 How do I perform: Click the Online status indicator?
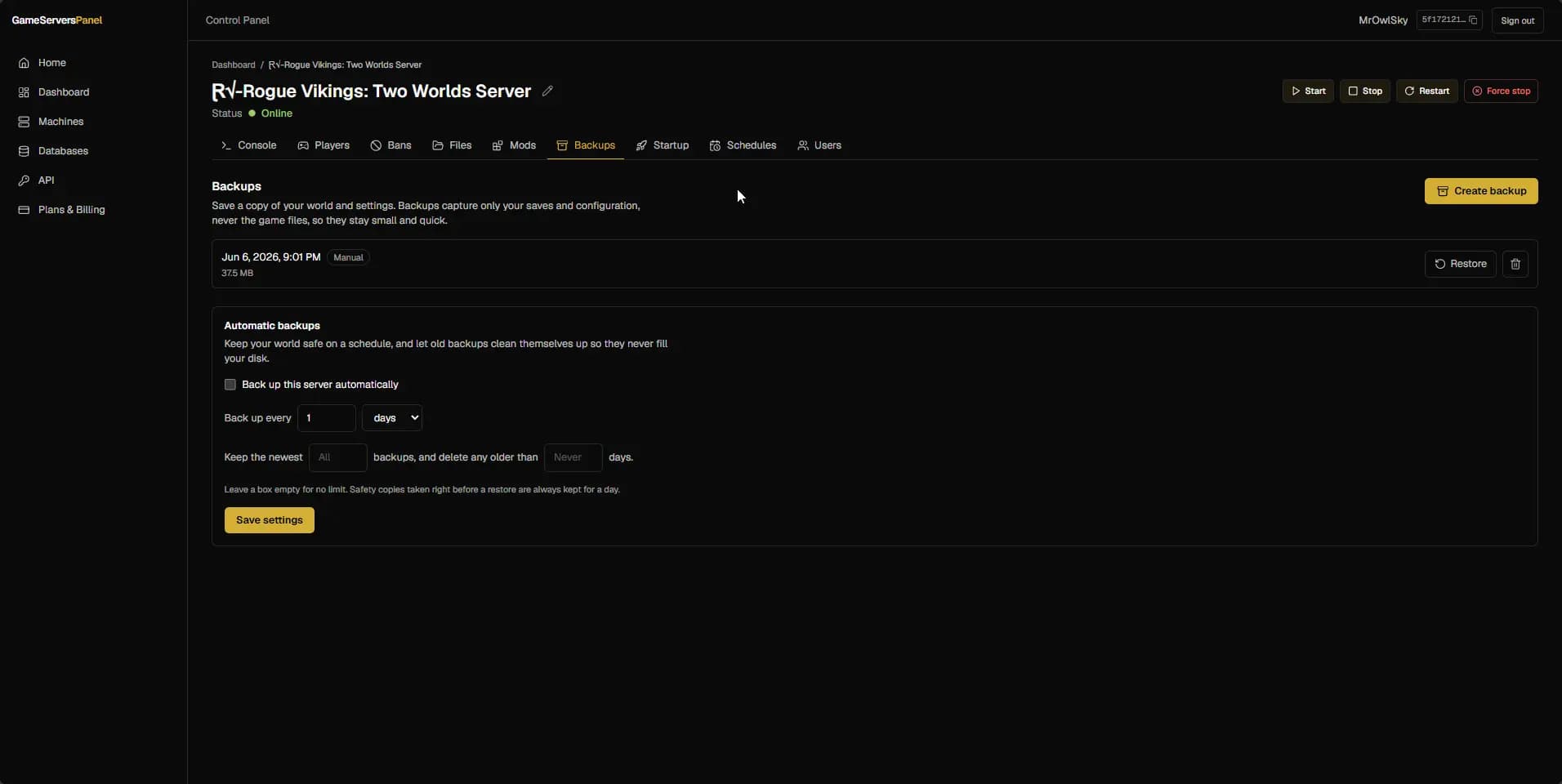tap(270, 114)
